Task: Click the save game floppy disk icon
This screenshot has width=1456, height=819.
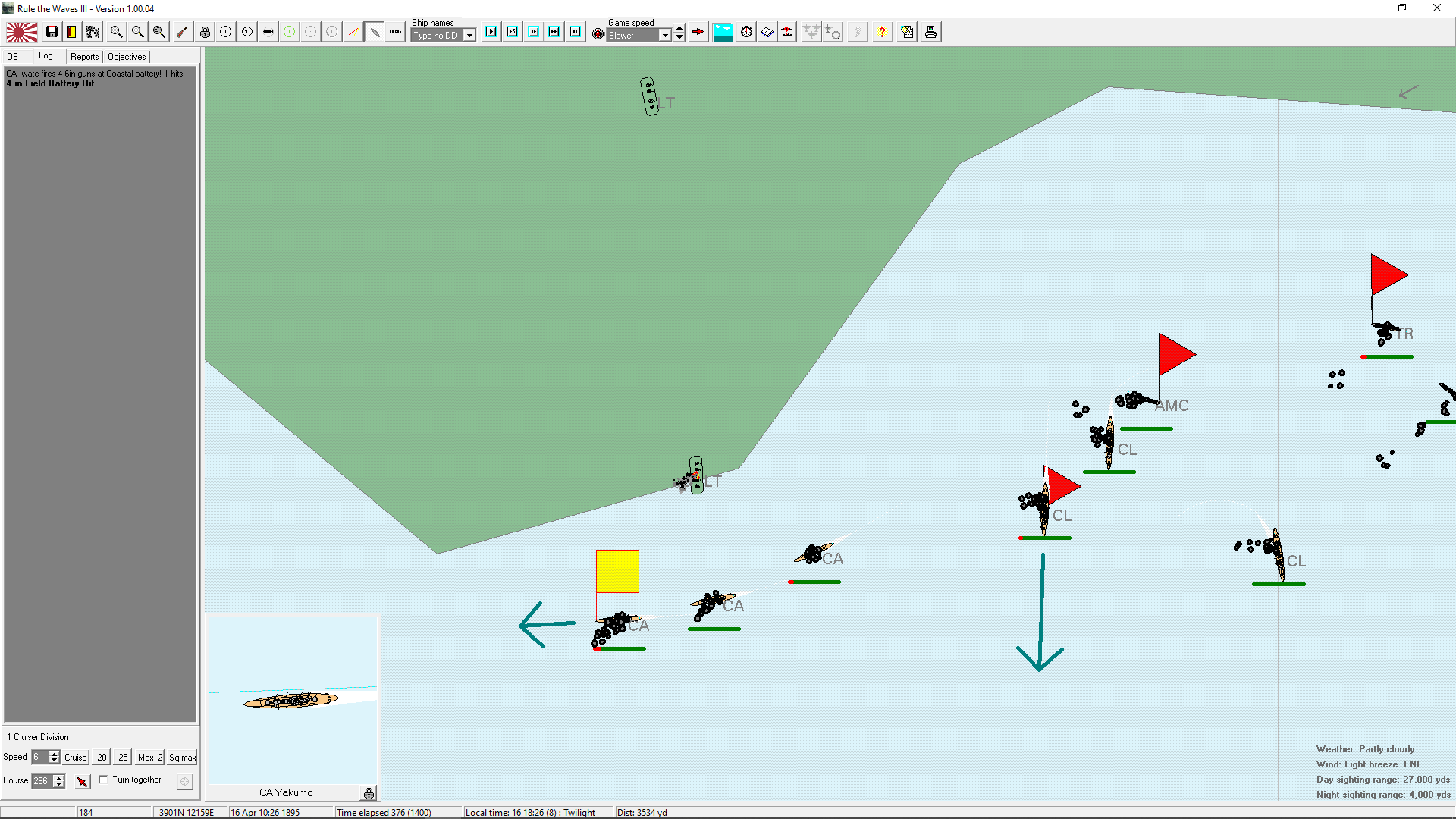Action: pos(52,32)
